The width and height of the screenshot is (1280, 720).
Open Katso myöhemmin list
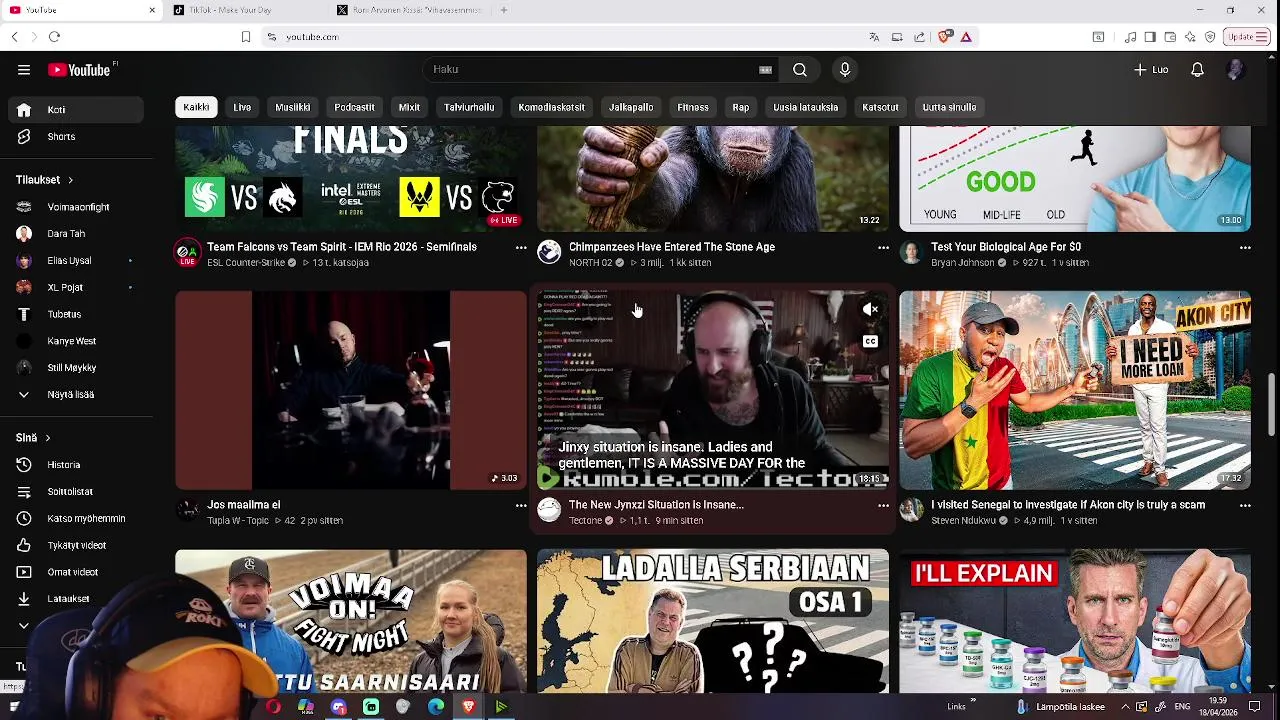[x=76, y=519]
